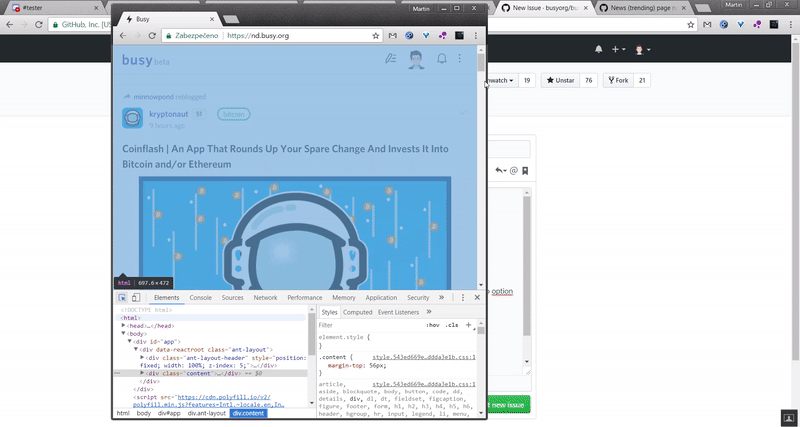Add a new style rule with plus icon
The height and width of the screenshot is (427, 800).
pyautogui.click(x=468, y=325)
